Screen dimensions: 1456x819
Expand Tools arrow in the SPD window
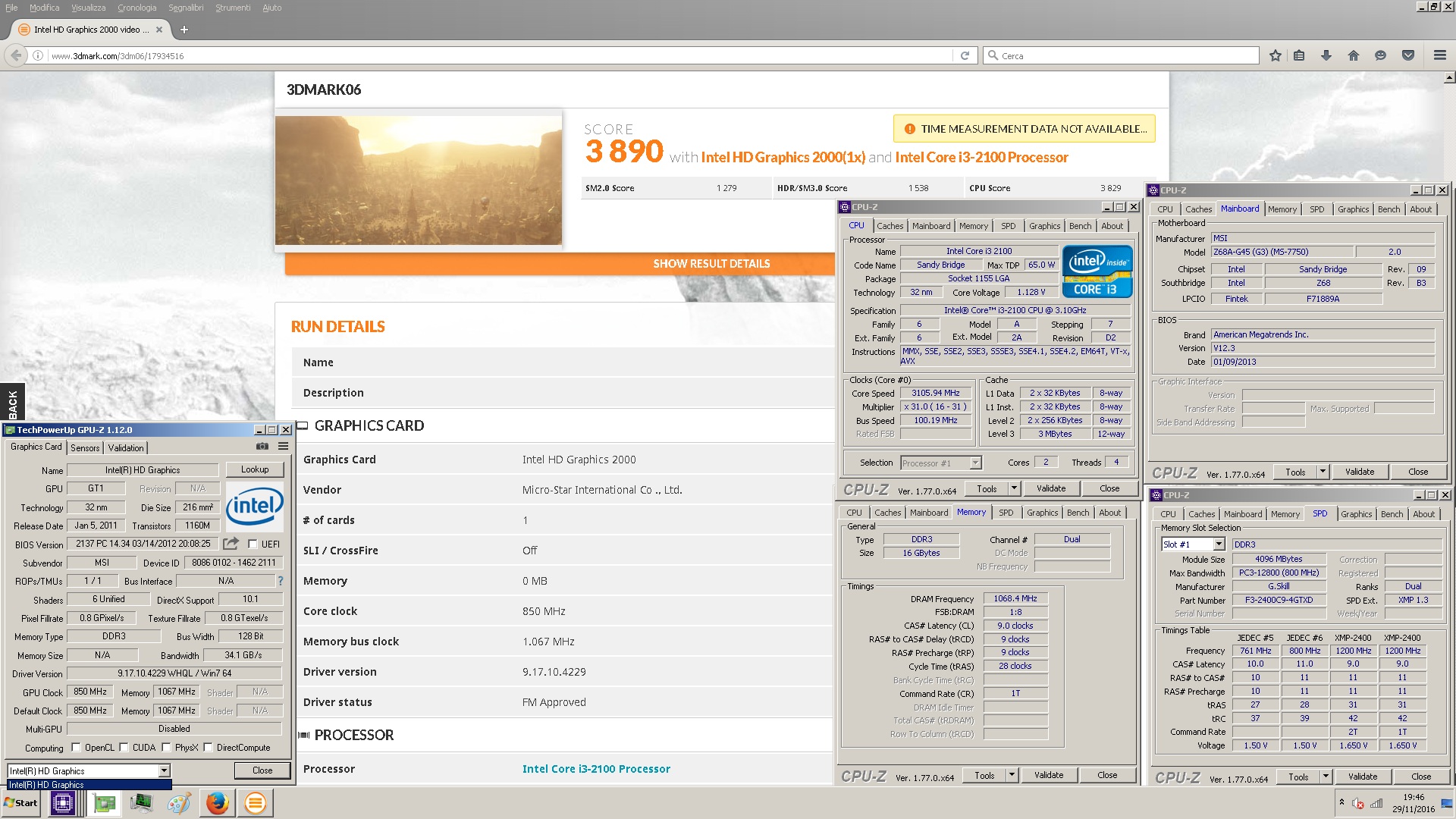tap(1326, 777)
